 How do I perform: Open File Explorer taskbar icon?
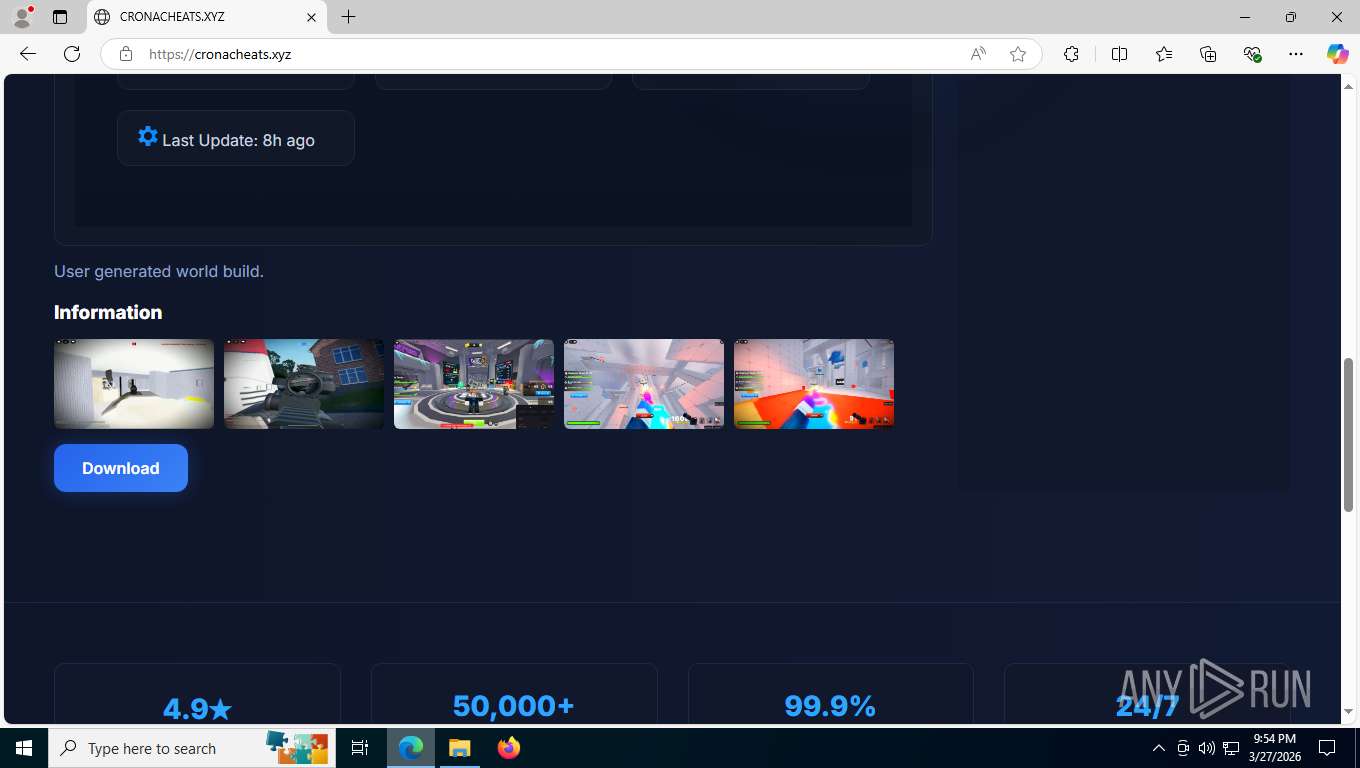459,748
